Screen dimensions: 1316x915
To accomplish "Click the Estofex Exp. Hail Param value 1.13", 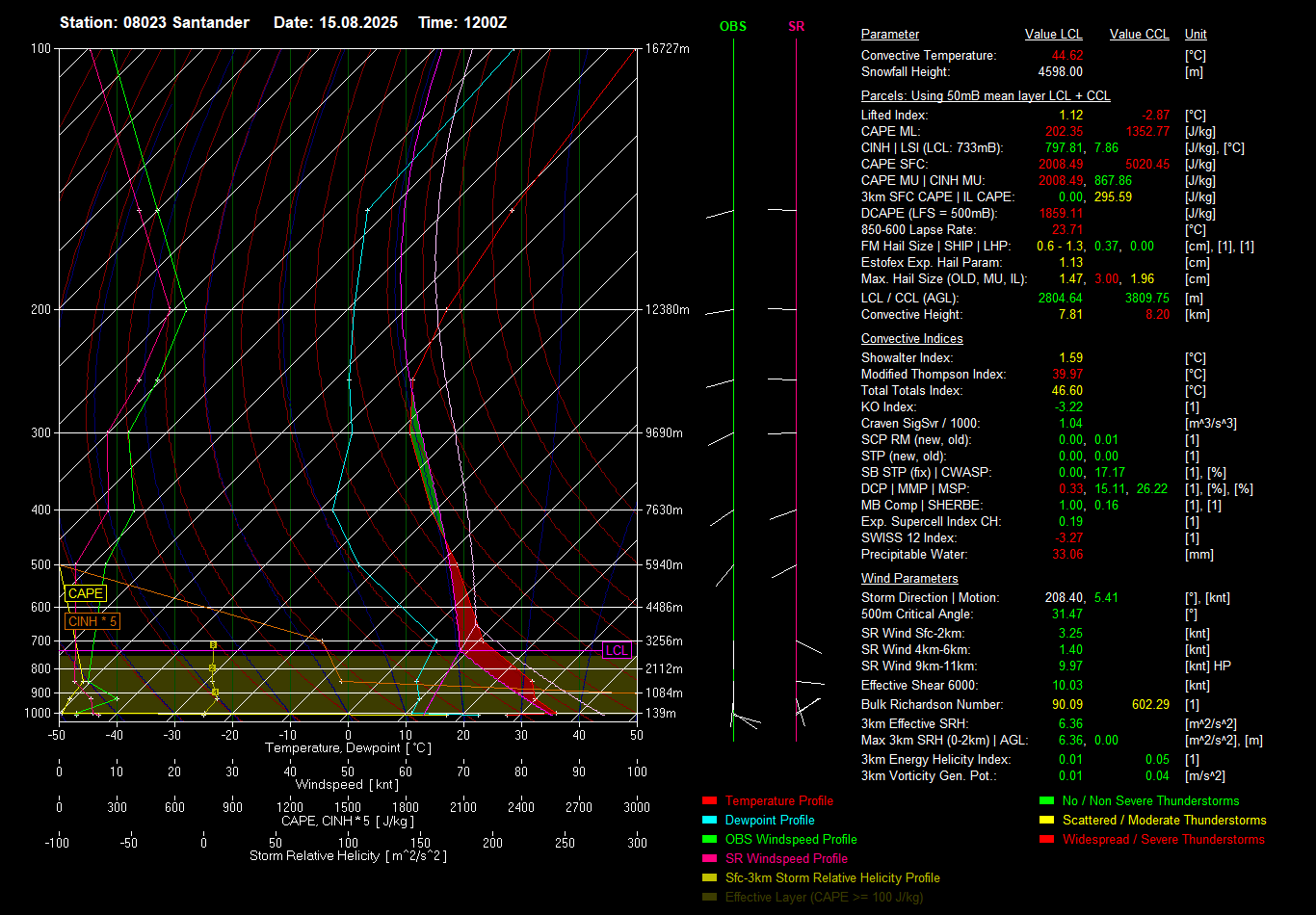I will point(1070,263).
